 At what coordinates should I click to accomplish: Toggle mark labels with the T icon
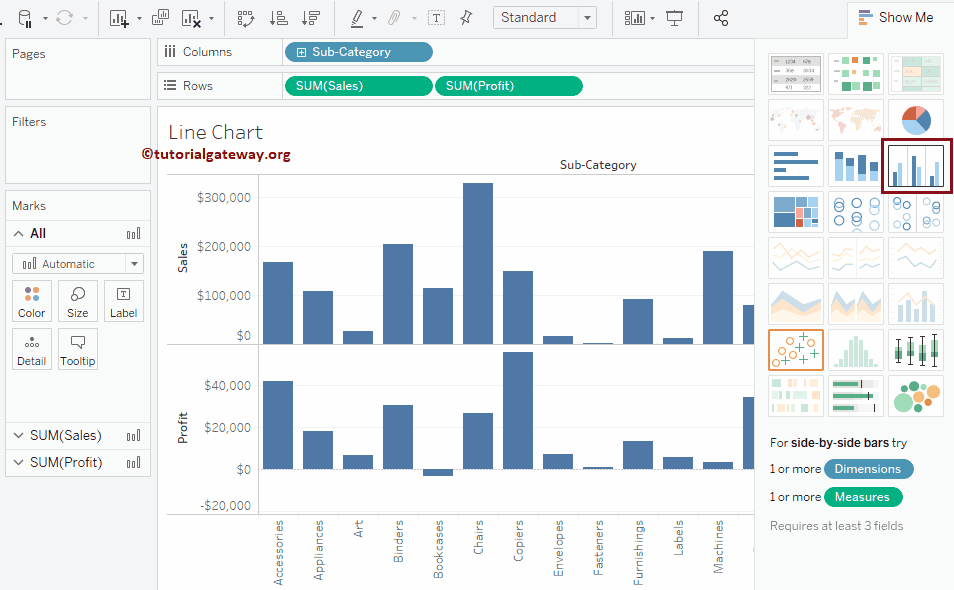pyautogui.click(x=436, y=18)
